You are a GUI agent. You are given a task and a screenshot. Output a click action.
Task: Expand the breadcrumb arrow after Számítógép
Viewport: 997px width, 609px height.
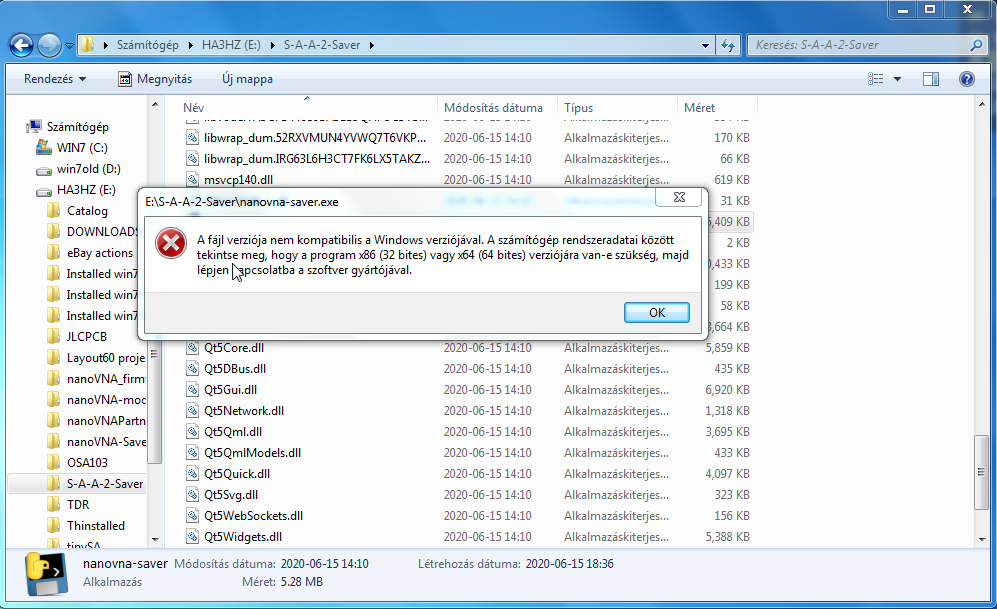click(x=191, y=45)
